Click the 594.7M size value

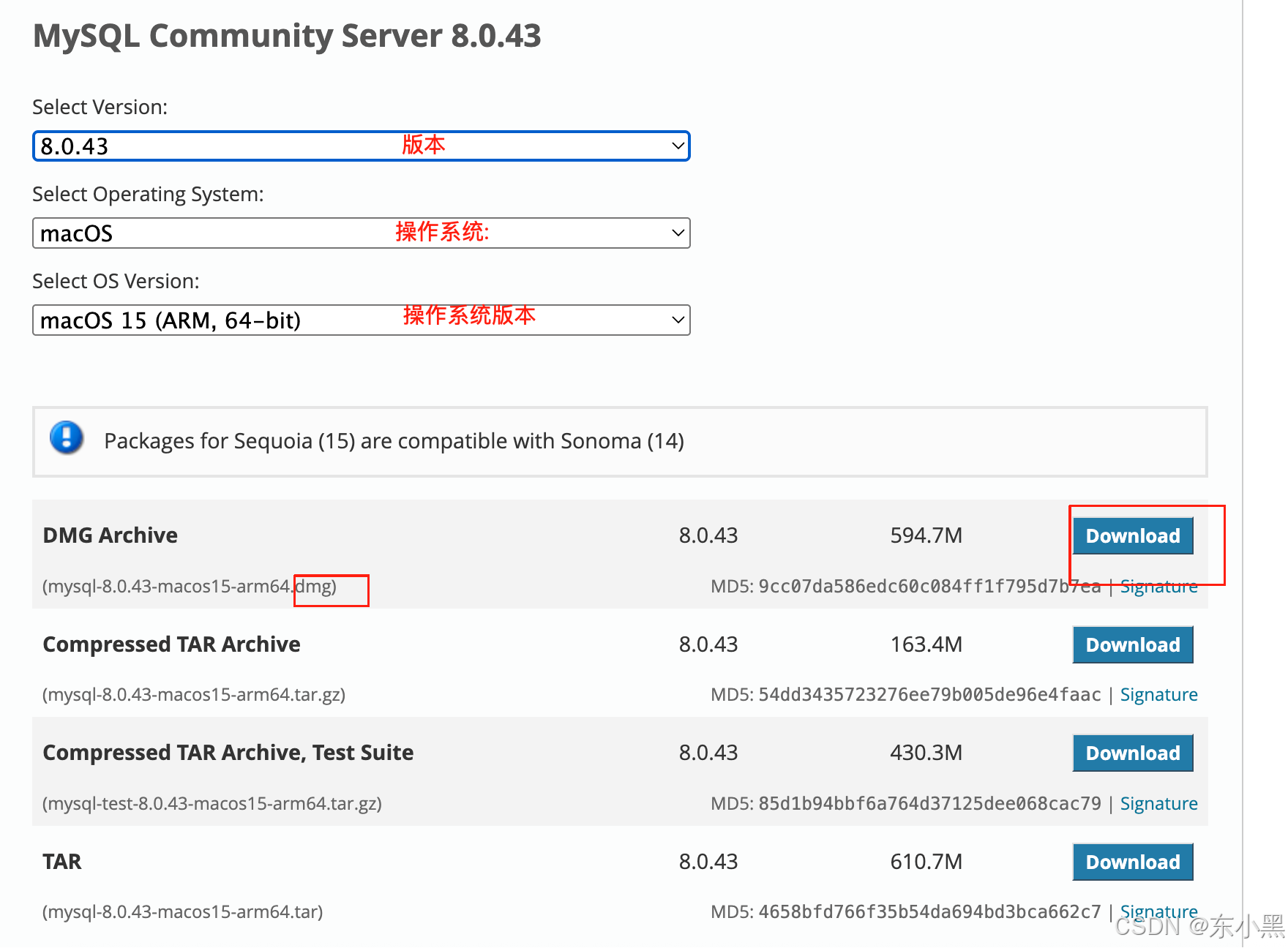coord(926,535)
